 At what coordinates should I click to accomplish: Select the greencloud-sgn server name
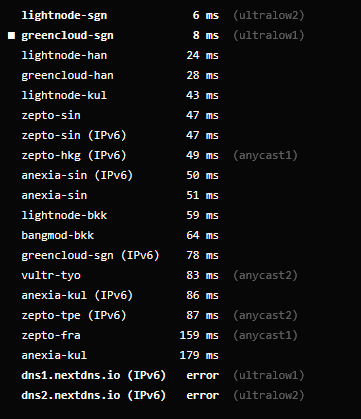click(67, 36)
